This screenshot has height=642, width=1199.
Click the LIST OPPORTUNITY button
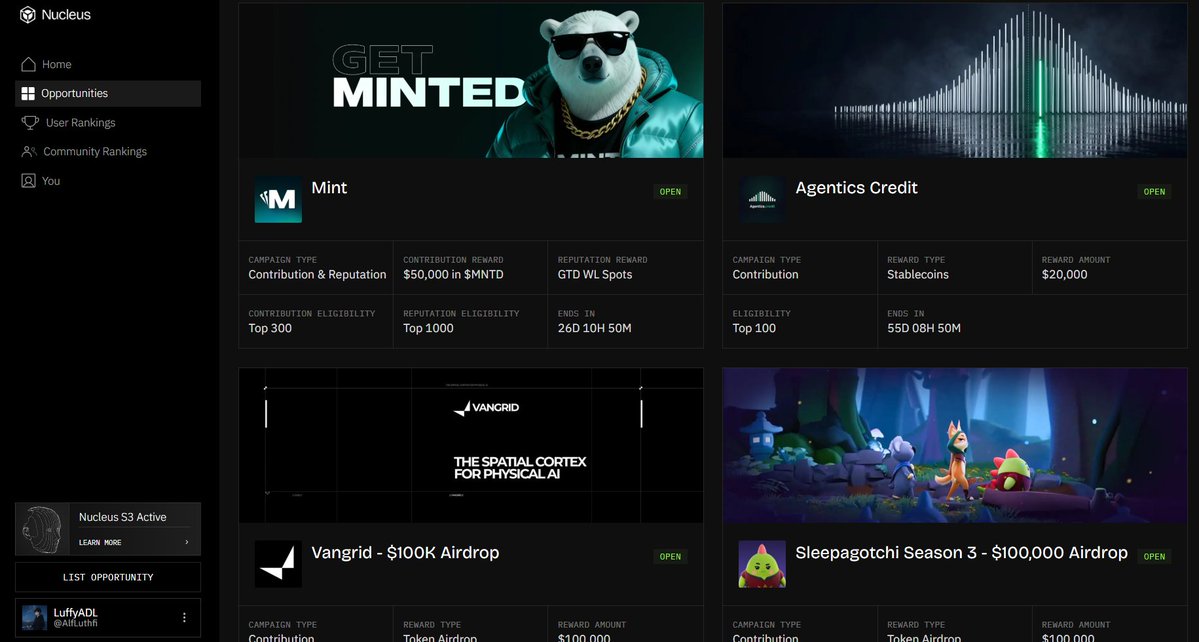coord(108,577)
